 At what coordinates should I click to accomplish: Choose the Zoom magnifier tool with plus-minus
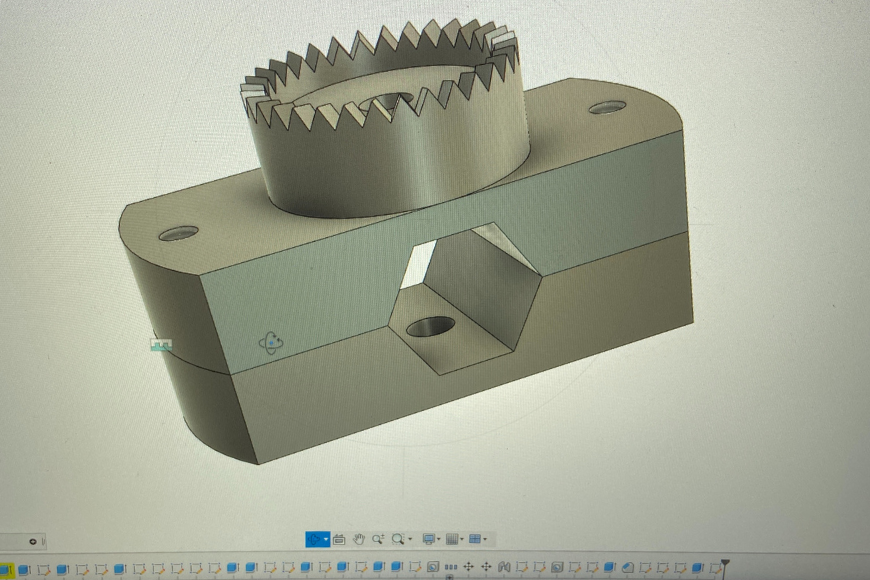click(x=378, y=539)
